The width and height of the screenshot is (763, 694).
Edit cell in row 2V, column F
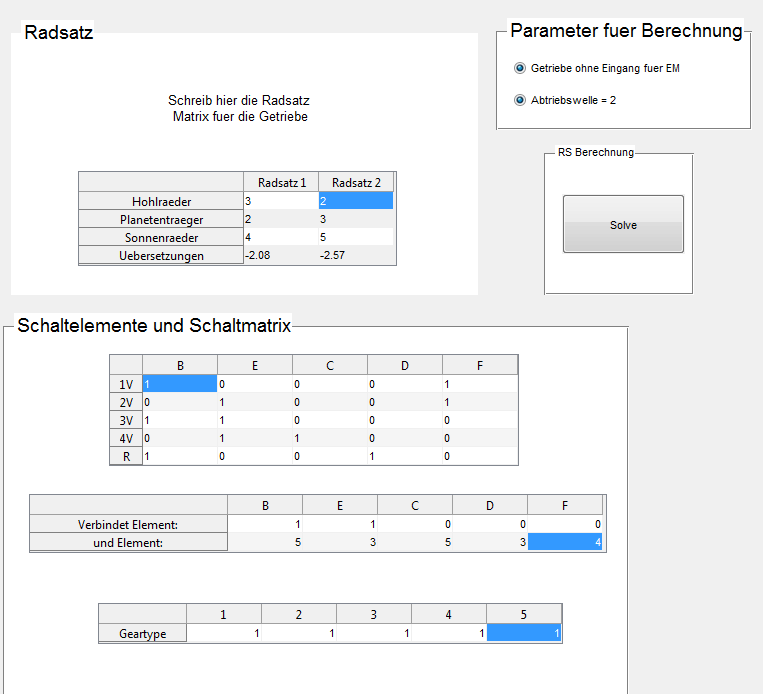479,402
